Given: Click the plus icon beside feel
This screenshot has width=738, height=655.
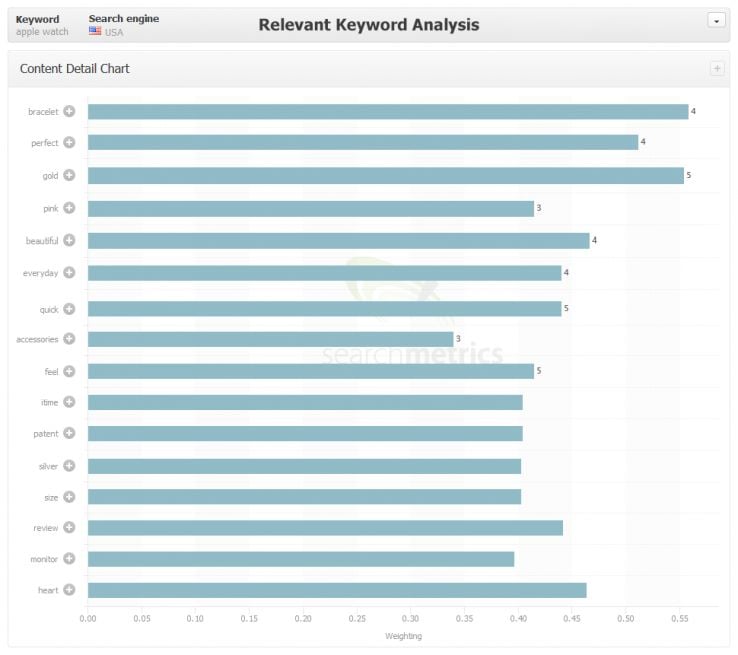Looking at the screenshot, I should [x=69, y=371].
